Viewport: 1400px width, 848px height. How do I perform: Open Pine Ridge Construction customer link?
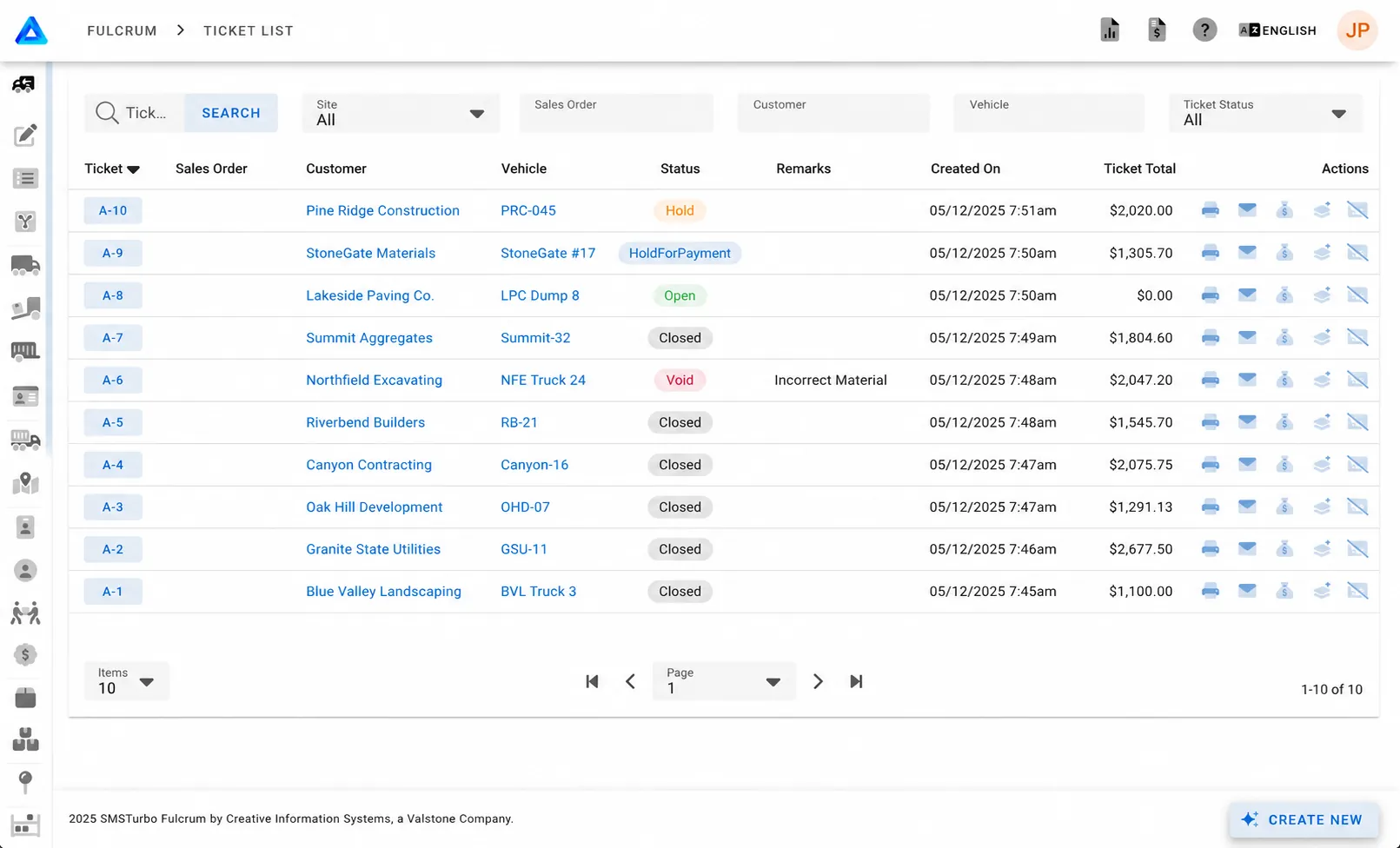(382, 210)
